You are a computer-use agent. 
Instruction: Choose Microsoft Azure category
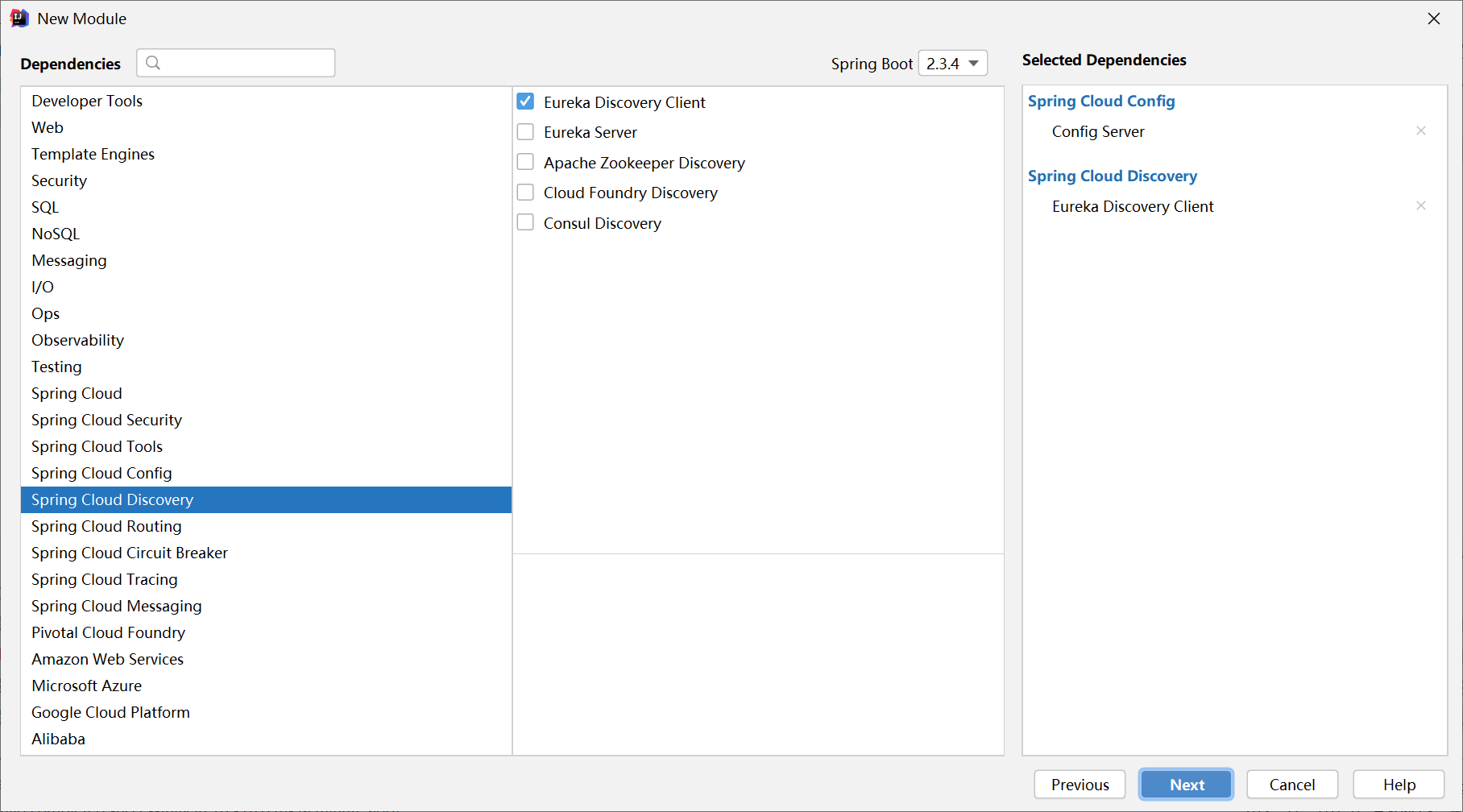(x=266, y=686)
